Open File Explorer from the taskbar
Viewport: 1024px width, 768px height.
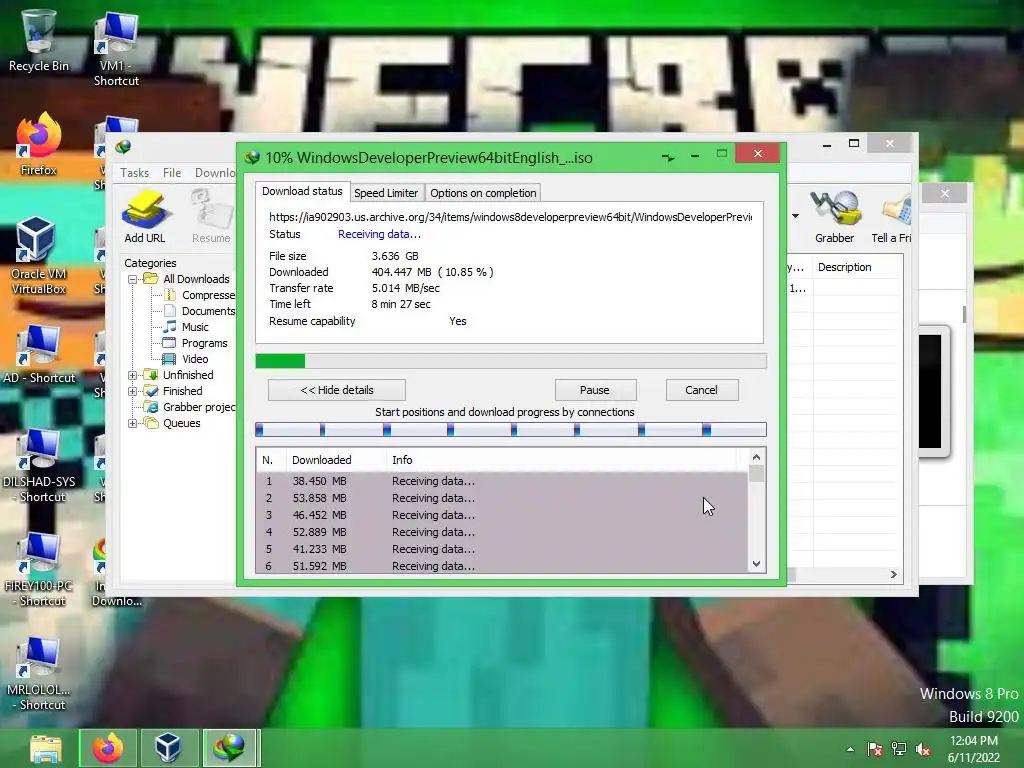(x=46, y=748)
